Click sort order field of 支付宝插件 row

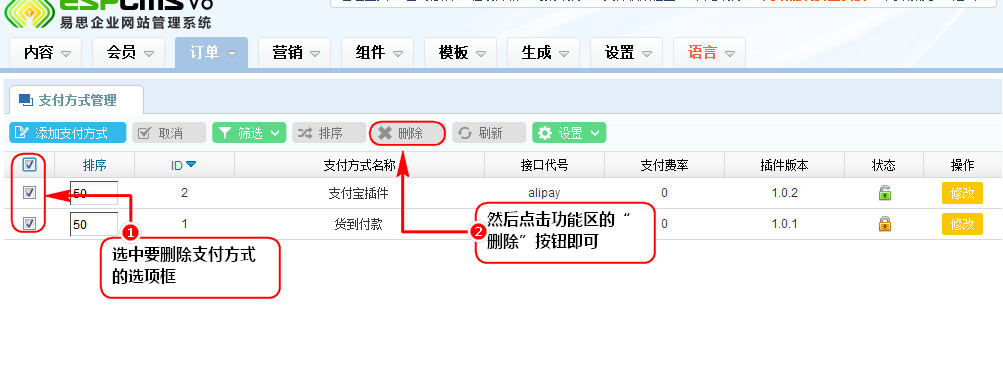tap(93, 193)
